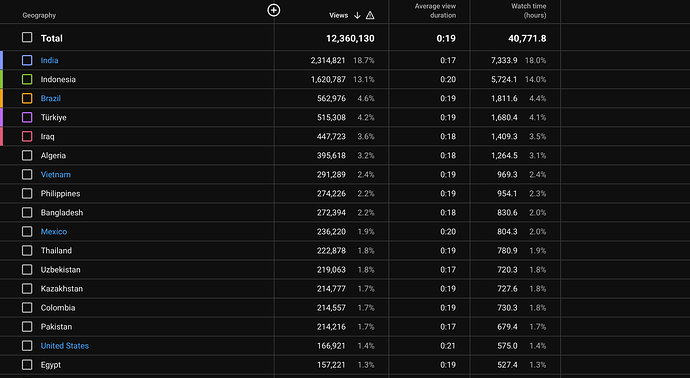Click total watch time 40,771.8
The height and width of the screenshot is (378, 690).
coord(527,38)
